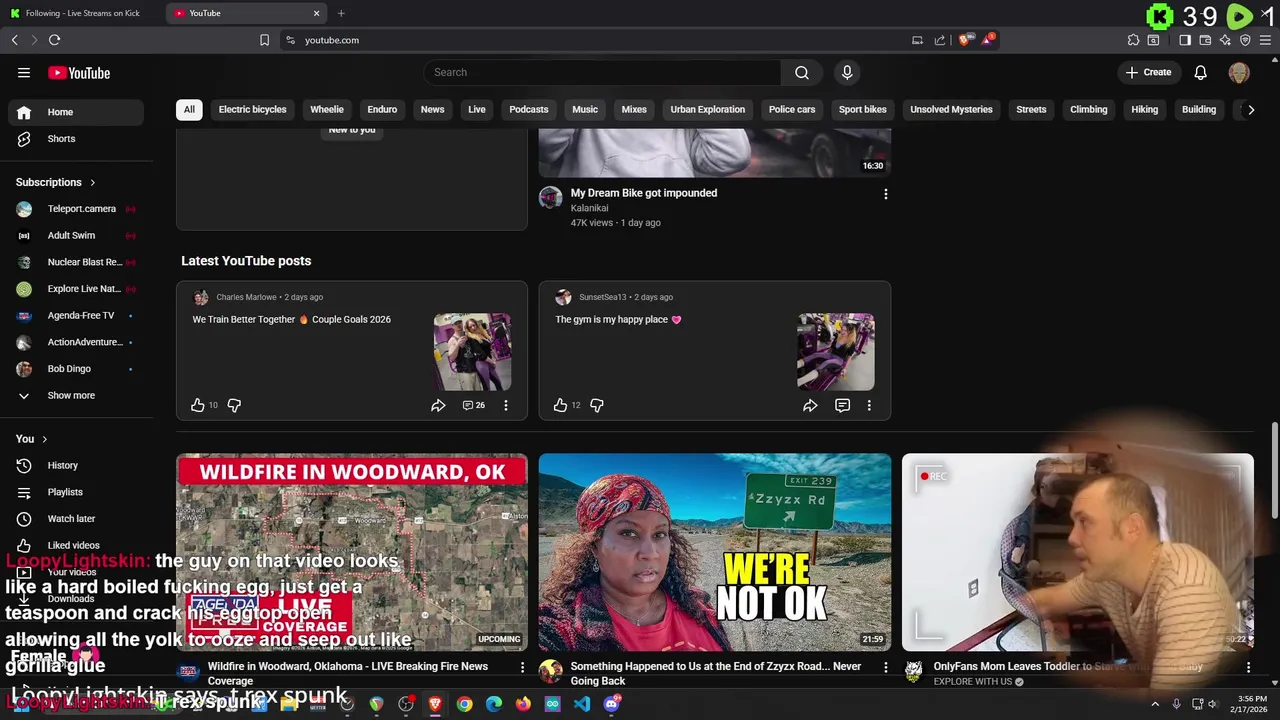Open Watch later in the sidebar
Image resolution: width=1280 pixels, height=720 pixels.
click(76, 519)
